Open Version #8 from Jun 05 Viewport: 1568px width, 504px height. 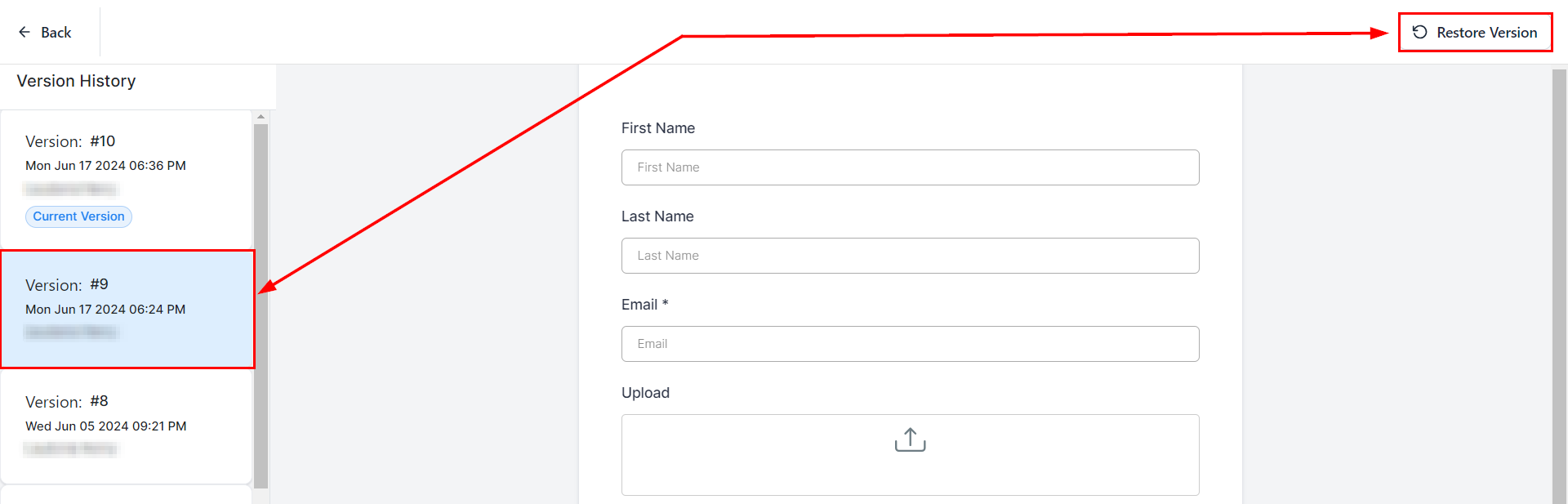127,425
